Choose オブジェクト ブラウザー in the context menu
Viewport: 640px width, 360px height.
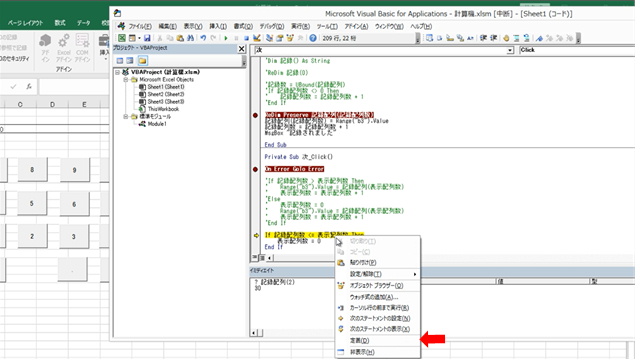[378, 286]
